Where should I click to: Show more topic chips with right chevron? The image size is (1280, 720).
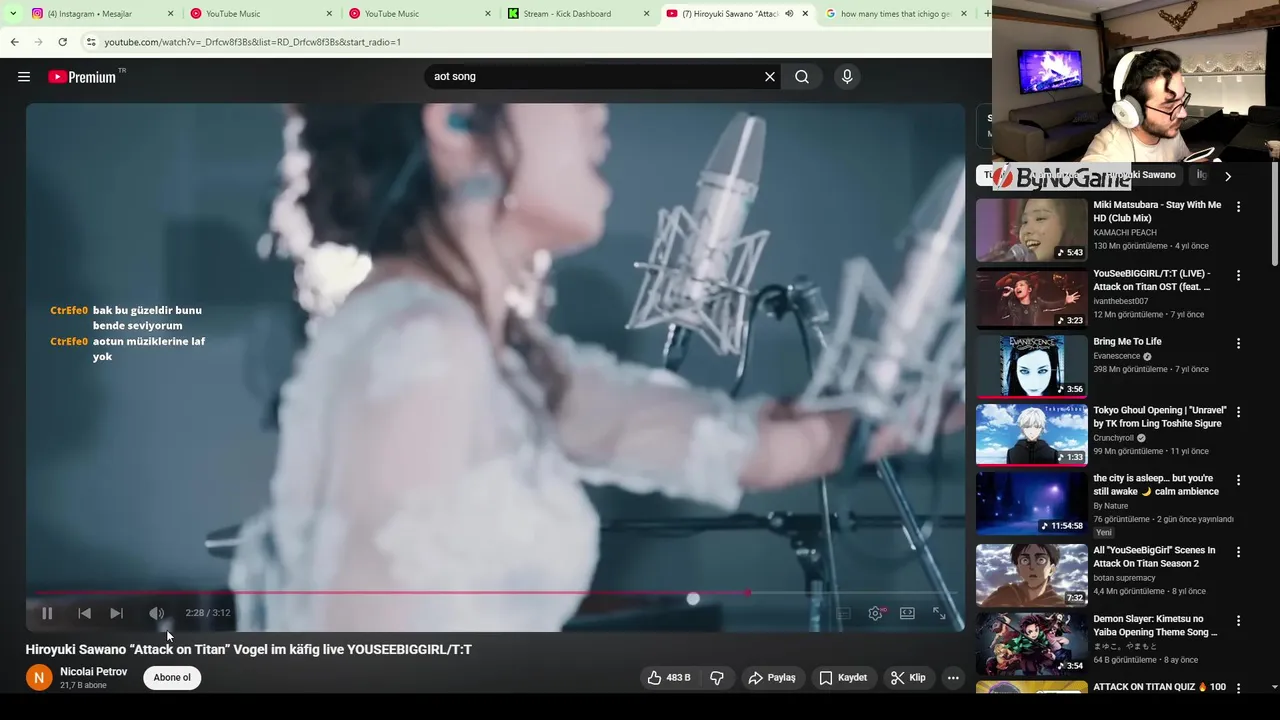(x=1228, y=176)
